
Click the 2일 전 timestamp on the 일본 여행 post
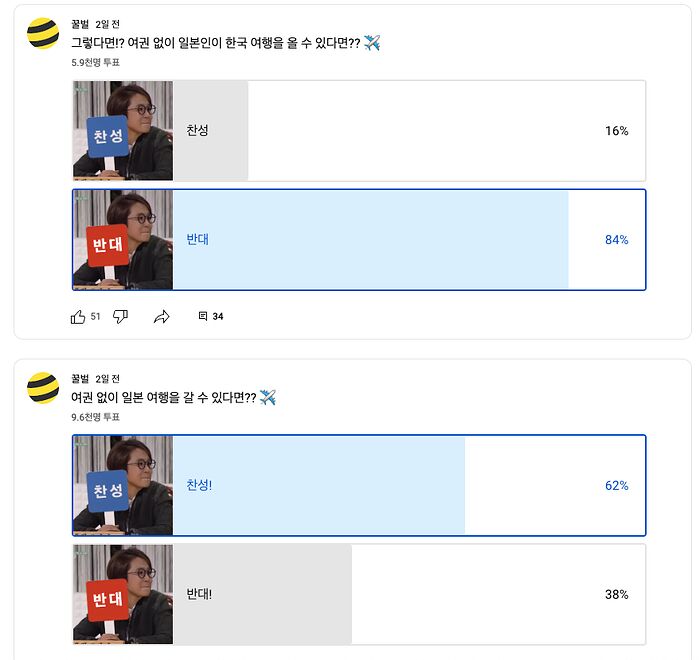[108, 379]
